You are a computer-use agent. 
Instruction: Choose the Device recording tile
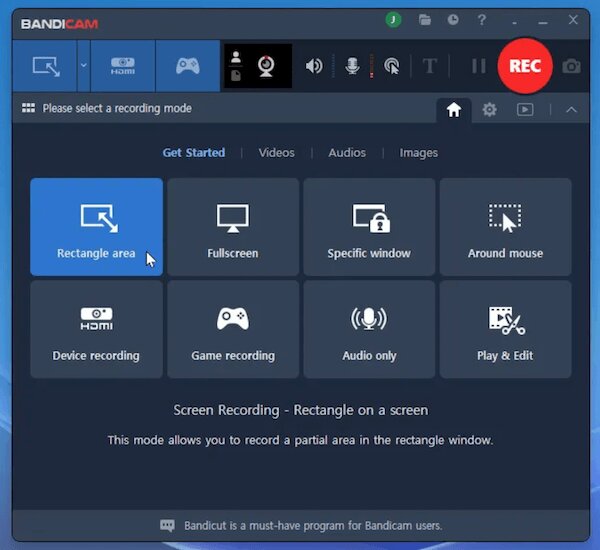pos(96,329)
